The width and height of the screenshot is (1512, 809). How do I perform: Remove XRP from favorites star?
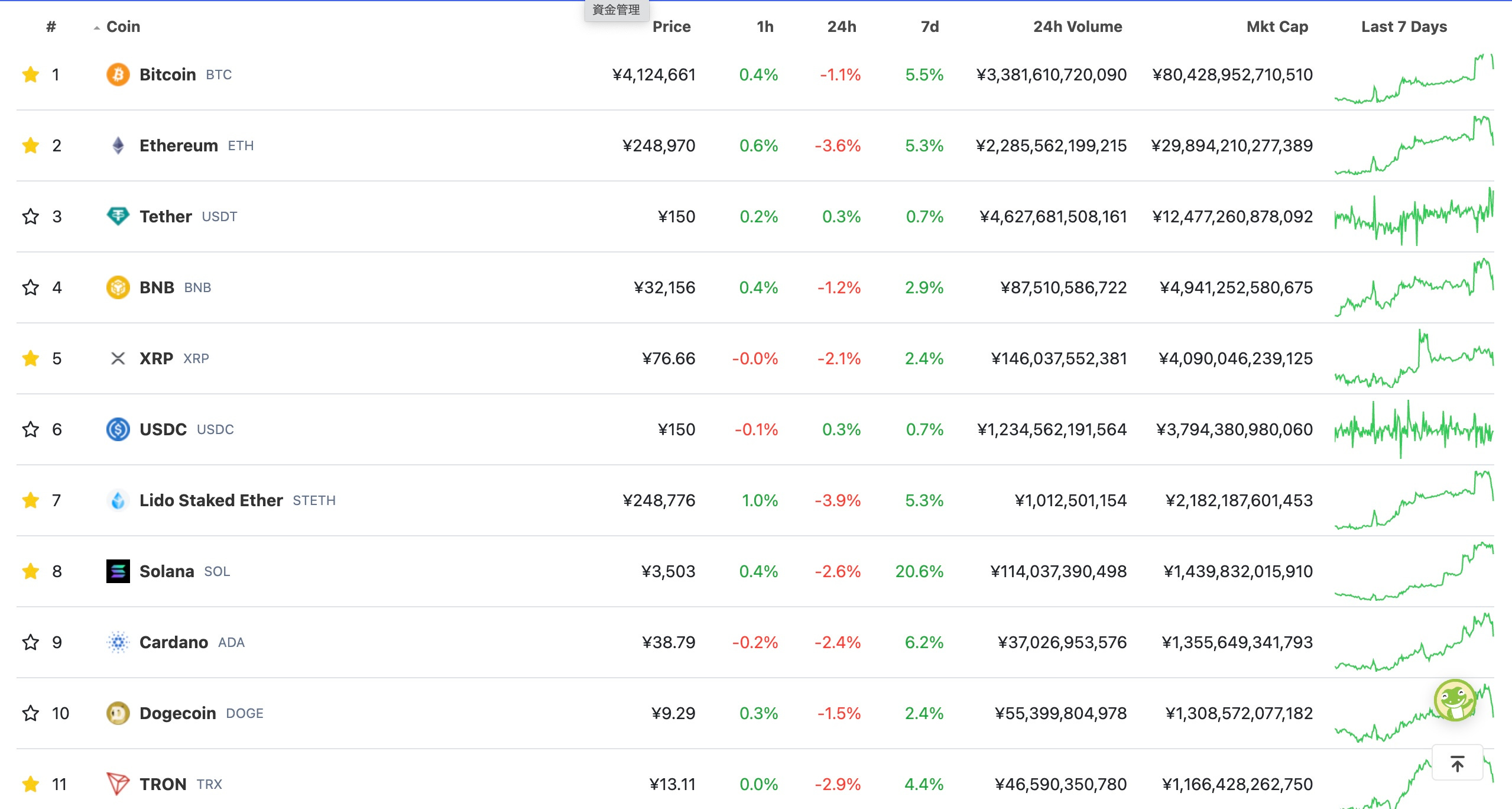tap(31, 358)
